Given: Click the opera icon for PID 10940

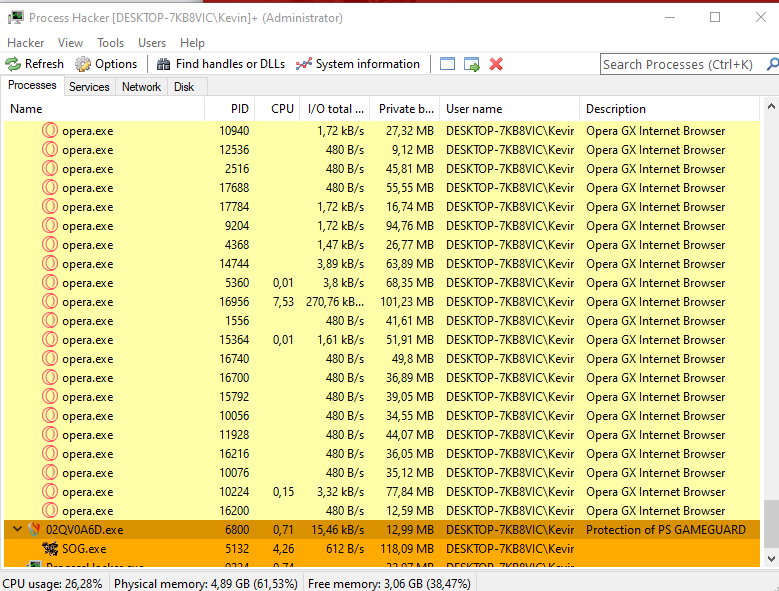Looking at the screenshot, I should click(x=50, y=131).
